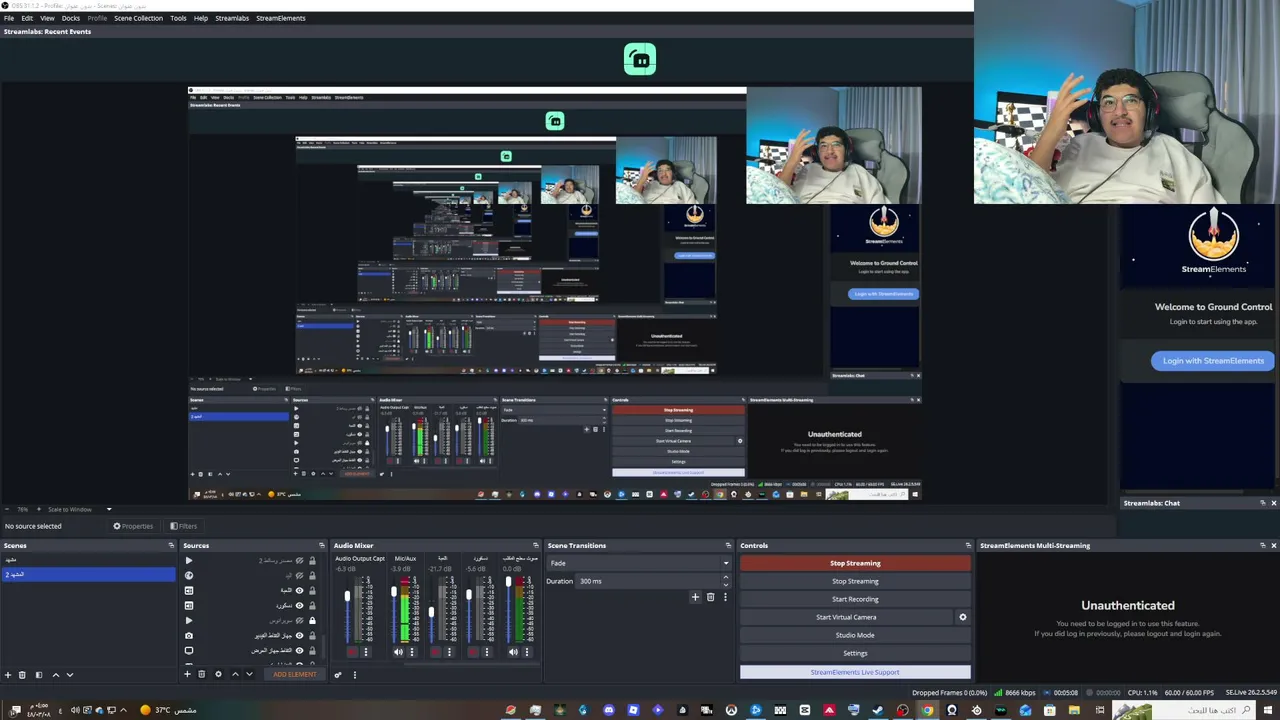Open transition properties three-dot menu
Image resolution: width=1280 pixels, height=720 pixels.
[x=725, y=597]
